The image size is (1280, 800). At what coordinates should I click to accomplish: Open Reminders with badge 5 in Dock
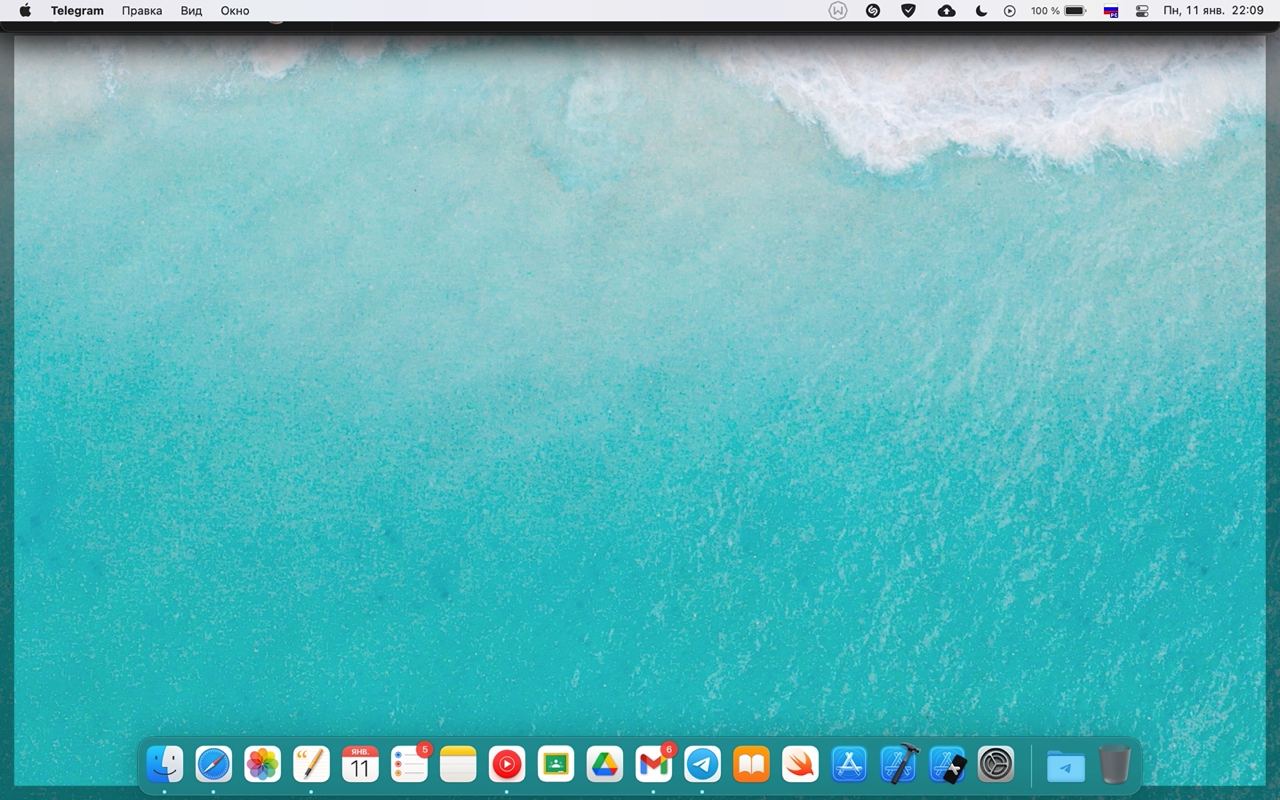click(410, 765)
